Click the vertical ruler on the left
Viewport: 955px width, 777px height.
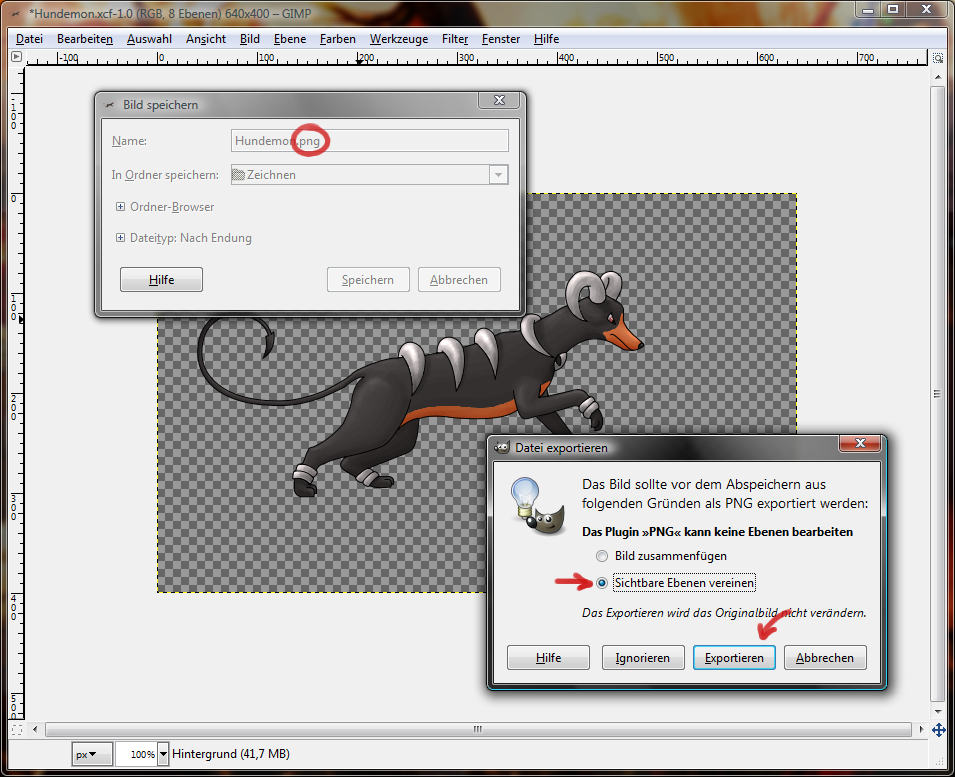(16, 393)
